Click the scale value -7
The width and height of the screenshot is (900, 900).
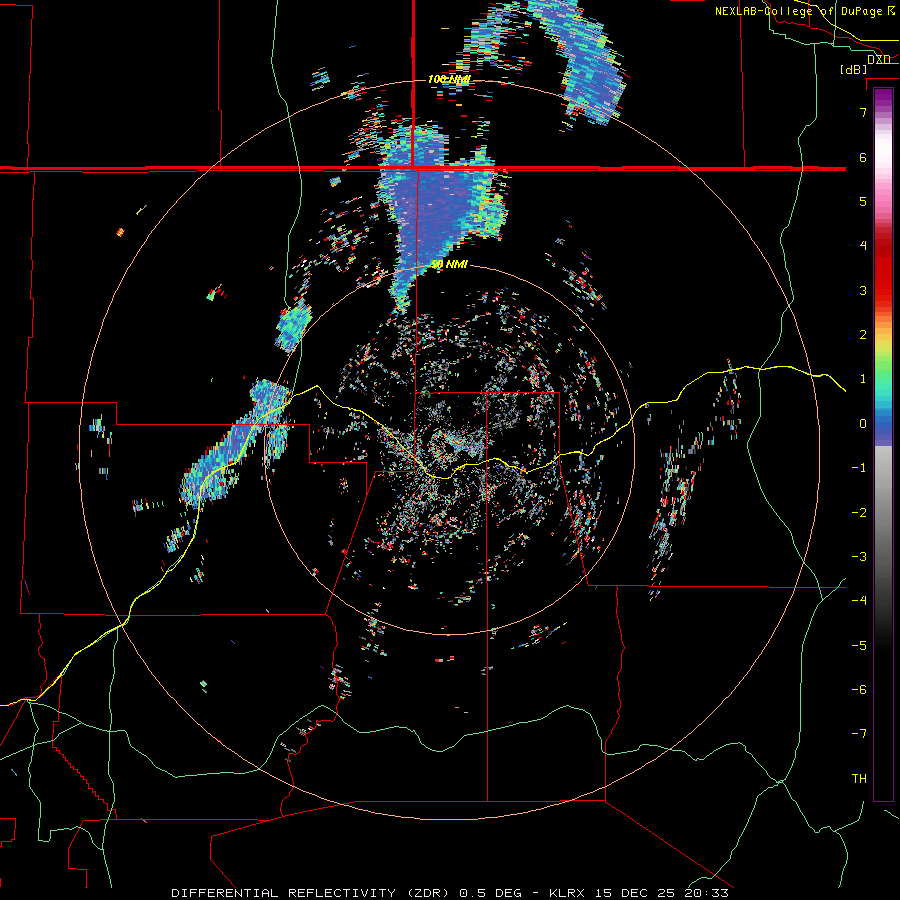tap(859, 734)
